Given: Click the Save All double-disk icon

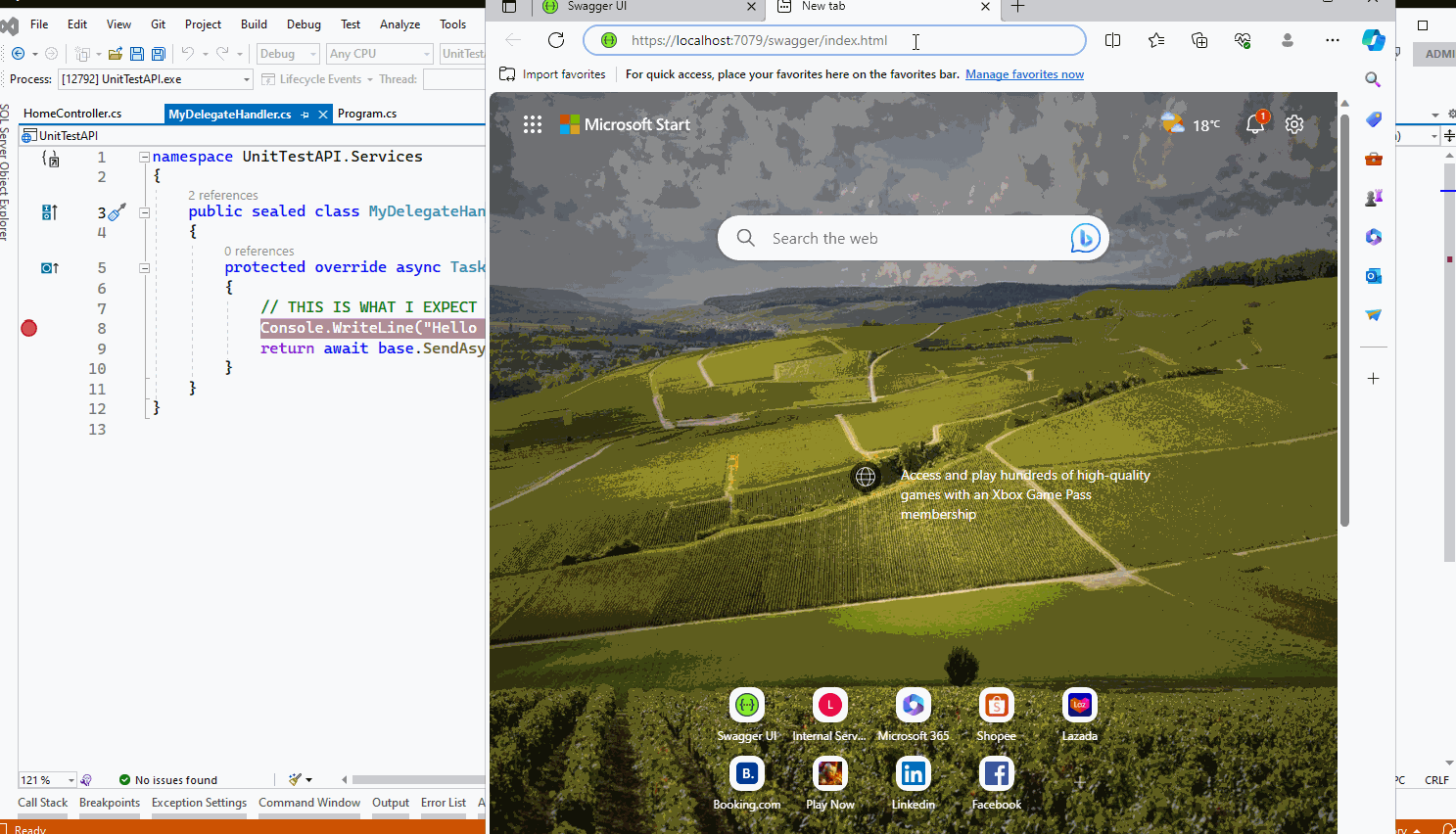Looking at the screenshot, I should coord(158,54).
